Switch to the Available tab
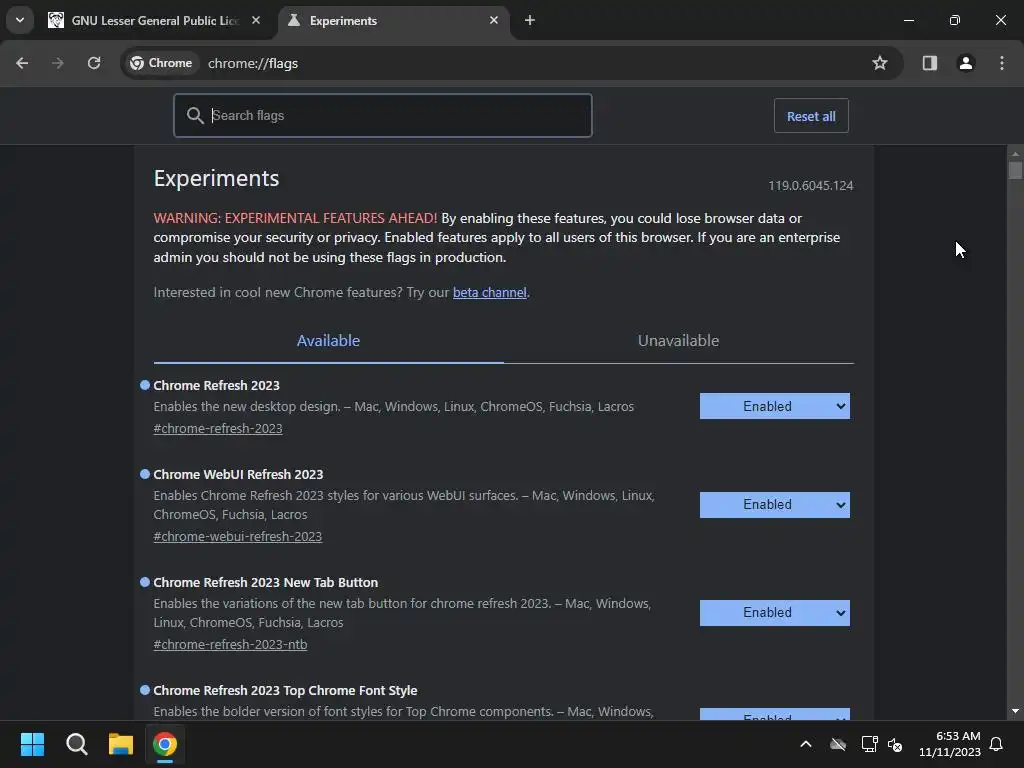The height and width of the screenshot is (768, 1024). pyautogui.click(x=328, y=341)
